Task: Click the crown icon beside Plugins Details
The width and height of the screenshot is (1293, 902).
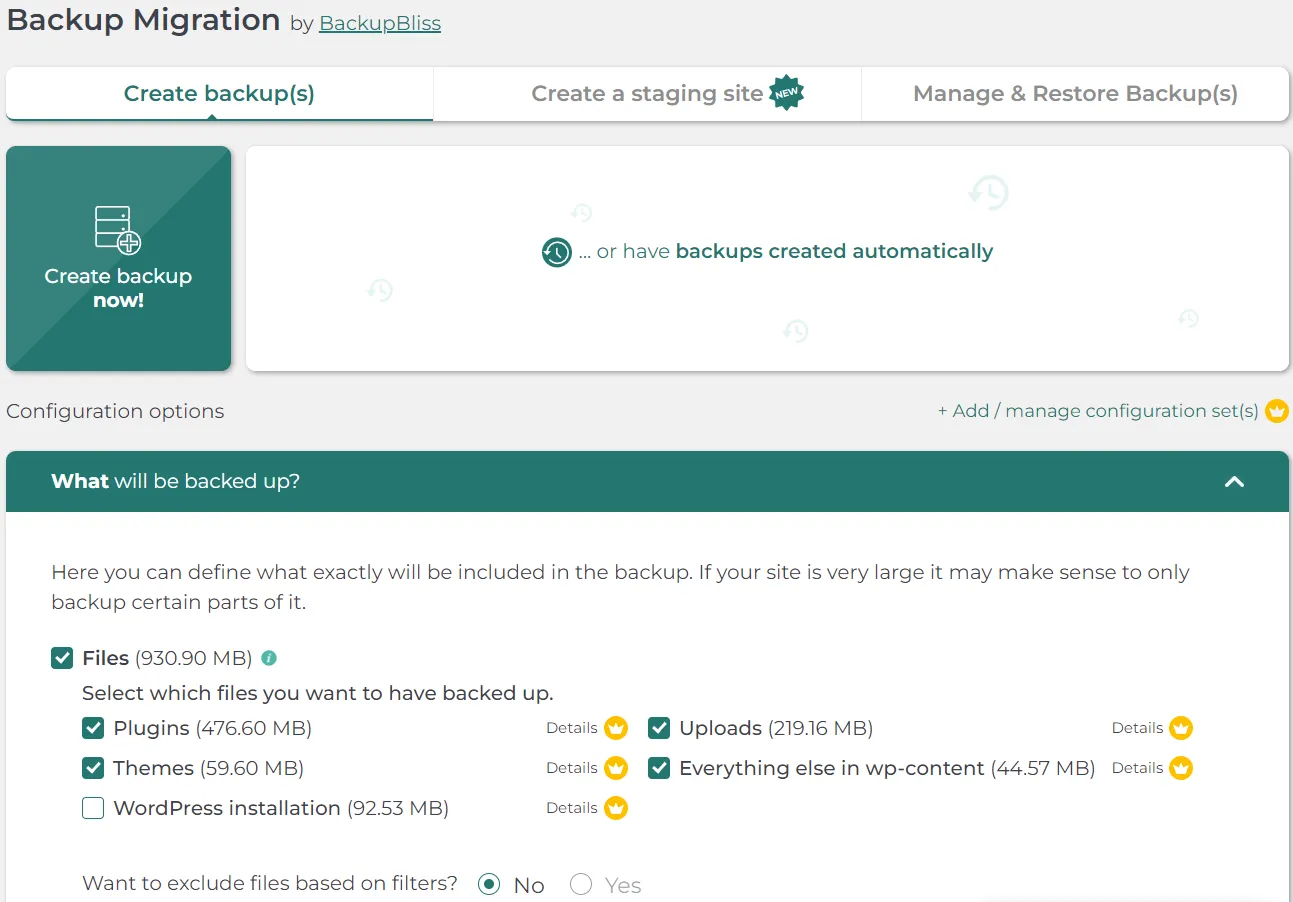Action: pyautogui.click(x=615, y=728)
